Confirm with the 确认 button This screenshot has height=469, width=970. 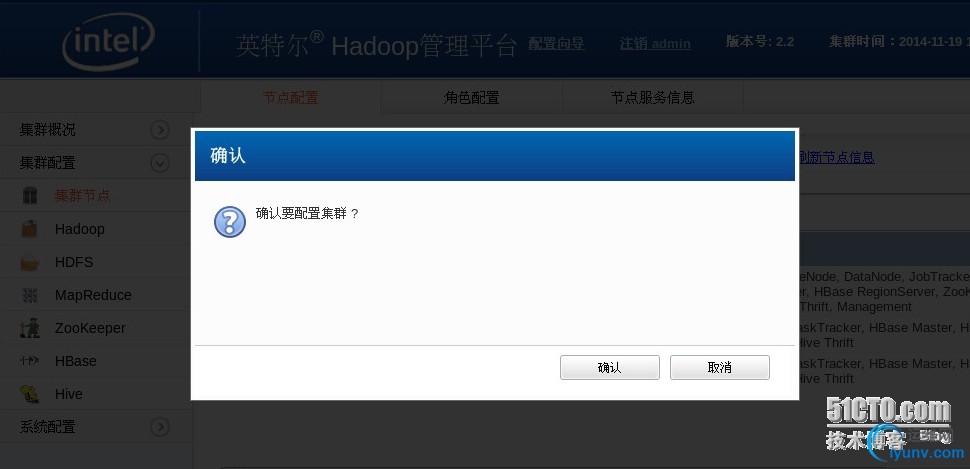point(610,368)
